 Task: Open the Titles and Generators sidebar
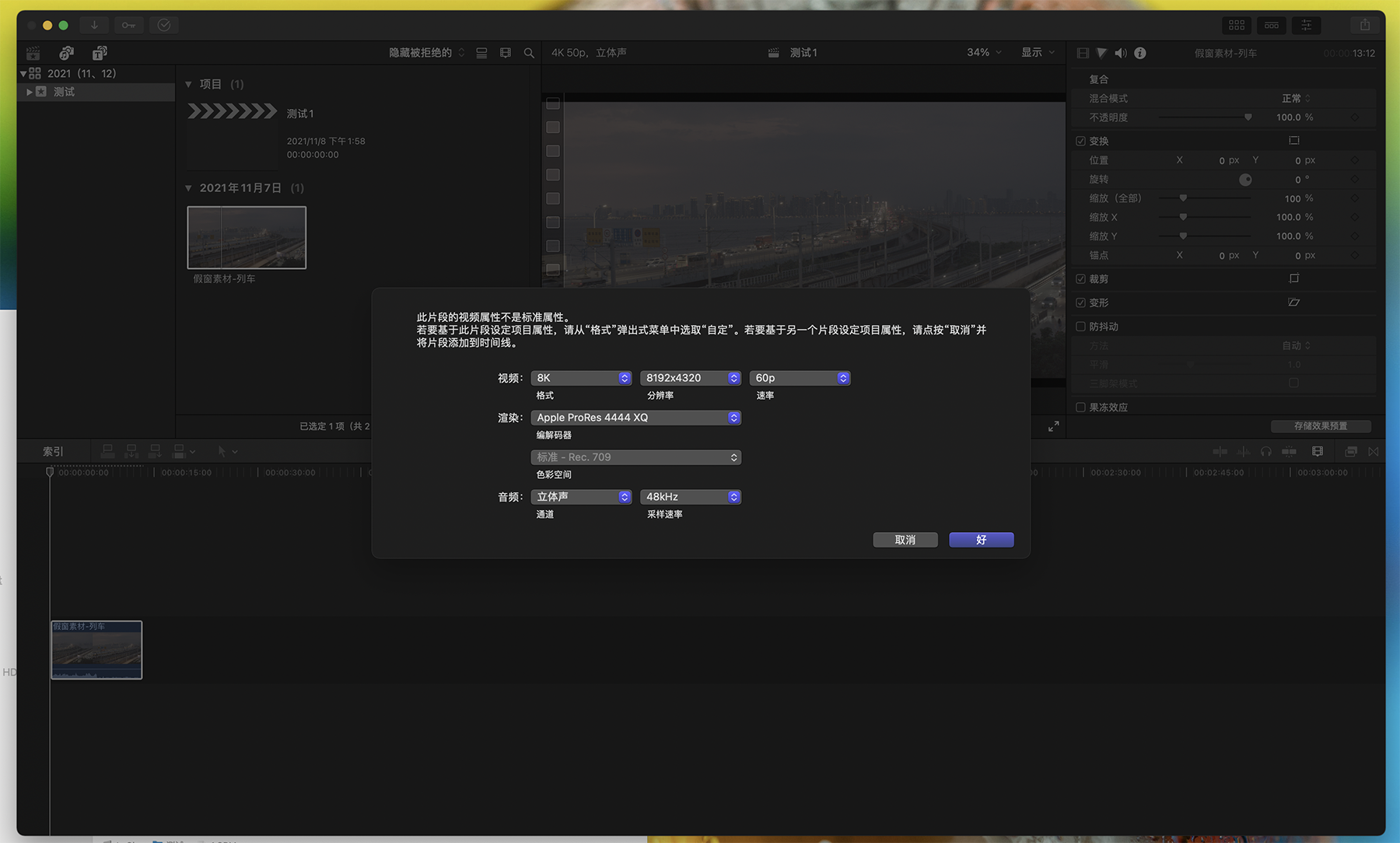coord(99,53)
